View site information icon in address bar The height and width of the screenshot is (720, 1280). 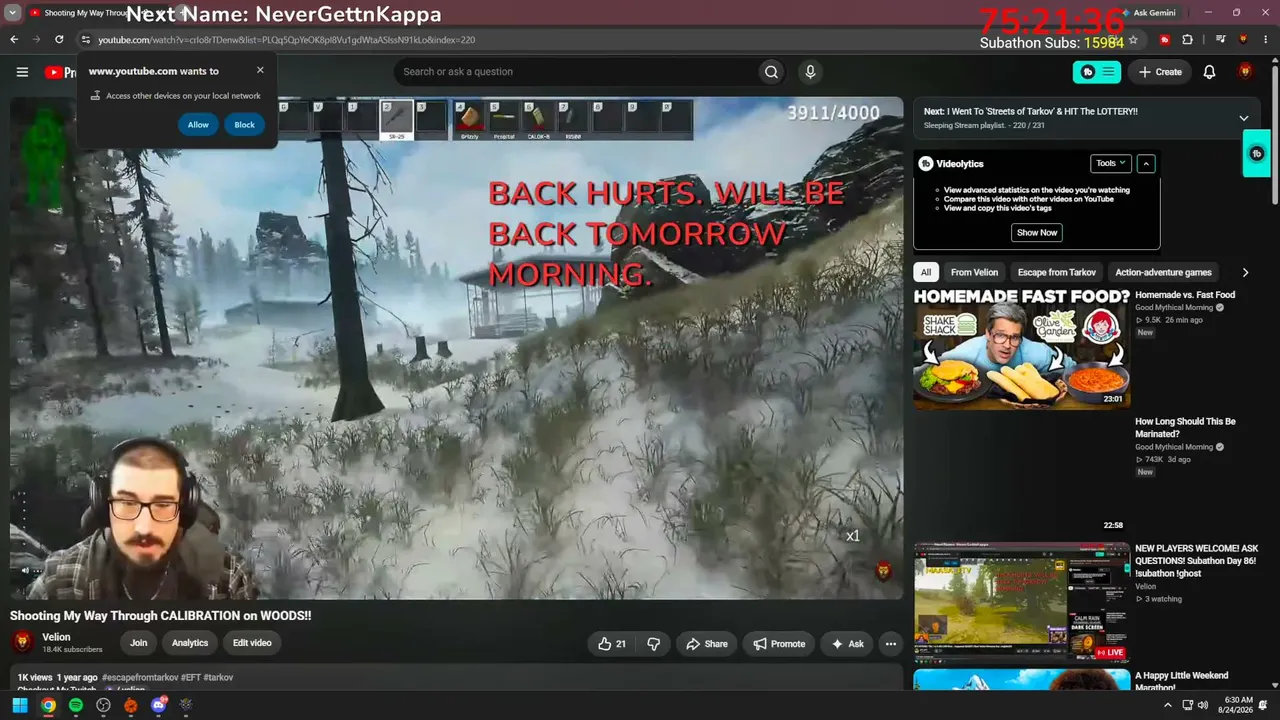coord(86,40)
